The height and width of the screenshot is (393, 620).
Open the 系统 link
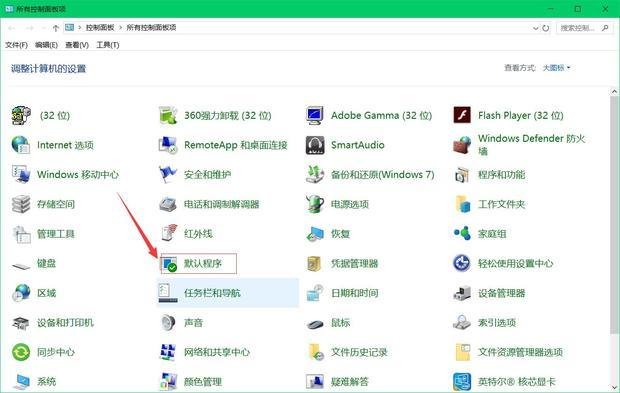click(x=46, y=382)
